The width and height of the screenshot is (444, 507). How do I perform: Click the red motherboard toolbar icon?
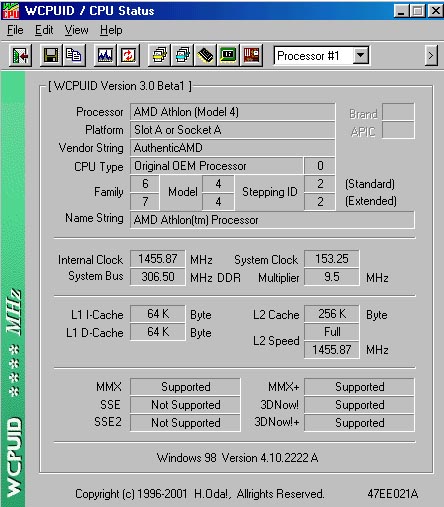(x=251, y=55)
